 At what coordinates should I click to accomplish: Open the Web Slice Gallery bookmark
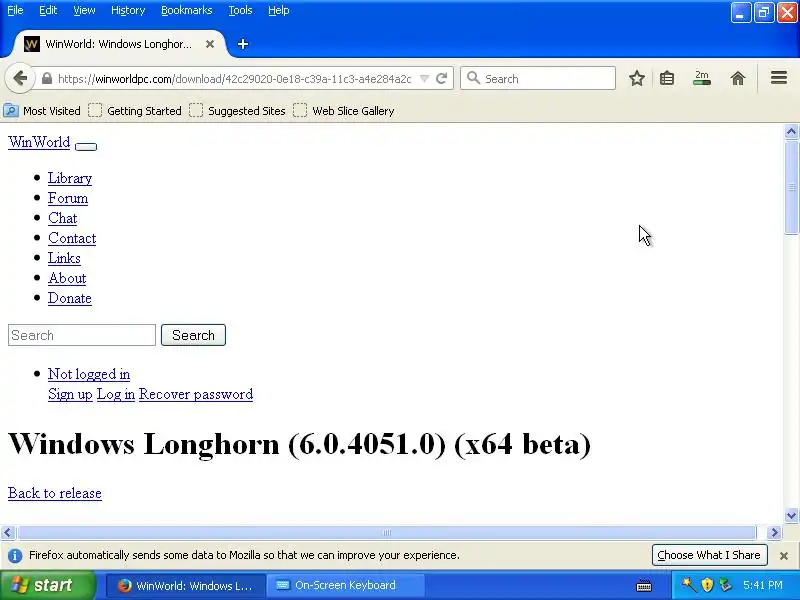pyautogui.click(x=344, y=111)
